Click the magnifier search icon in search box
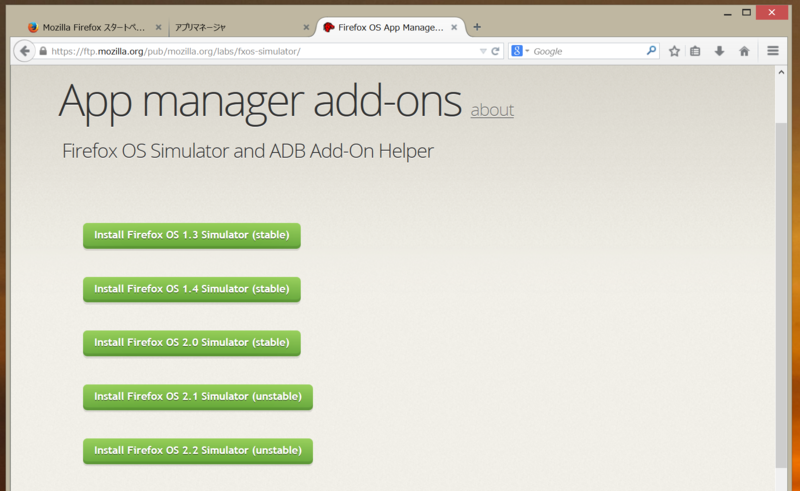This screenshot has width=800, height=491. point(651,51)
